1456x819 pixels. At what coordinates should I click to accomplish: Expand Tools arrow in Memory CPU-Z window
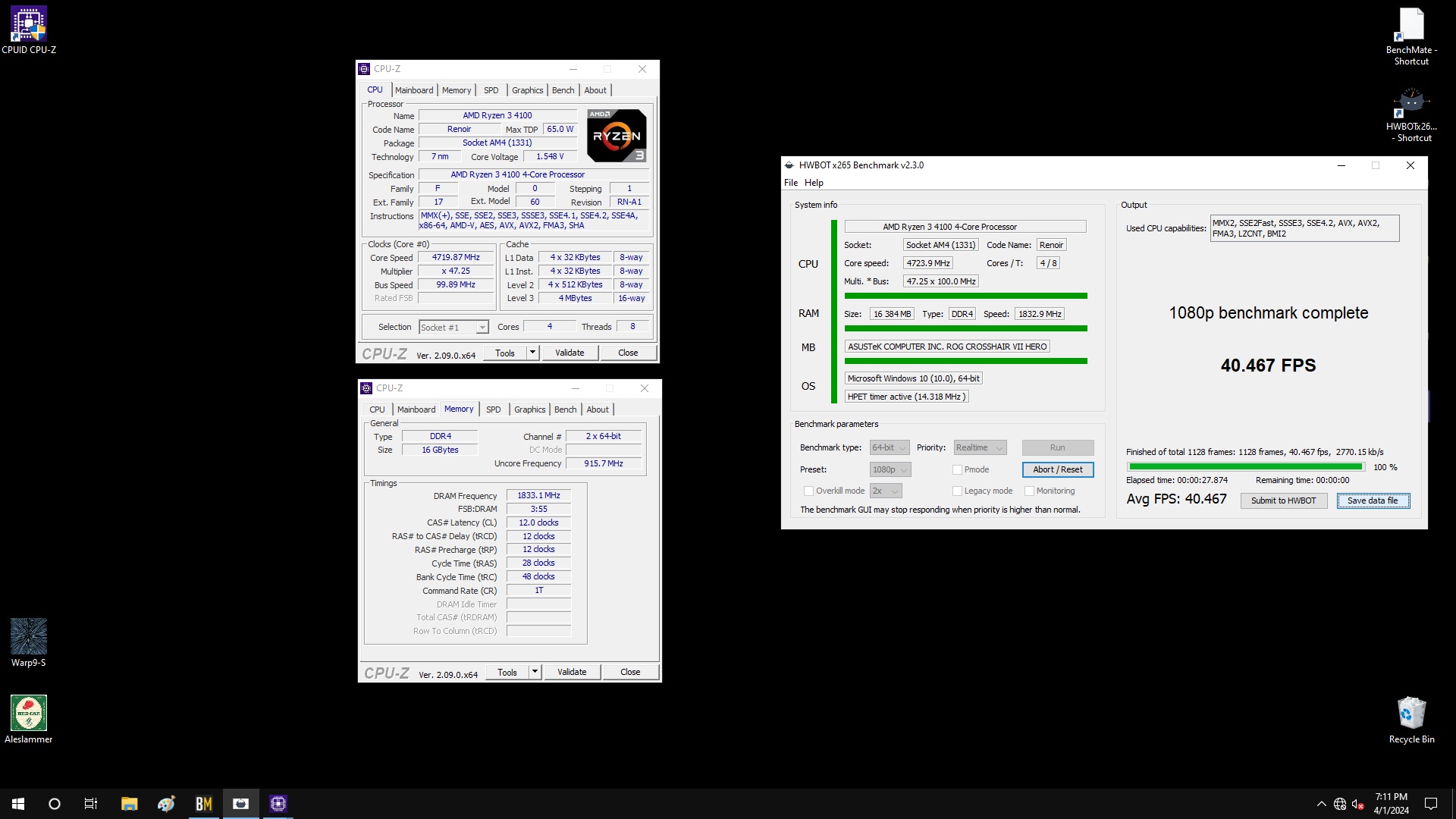click(535, 672)
